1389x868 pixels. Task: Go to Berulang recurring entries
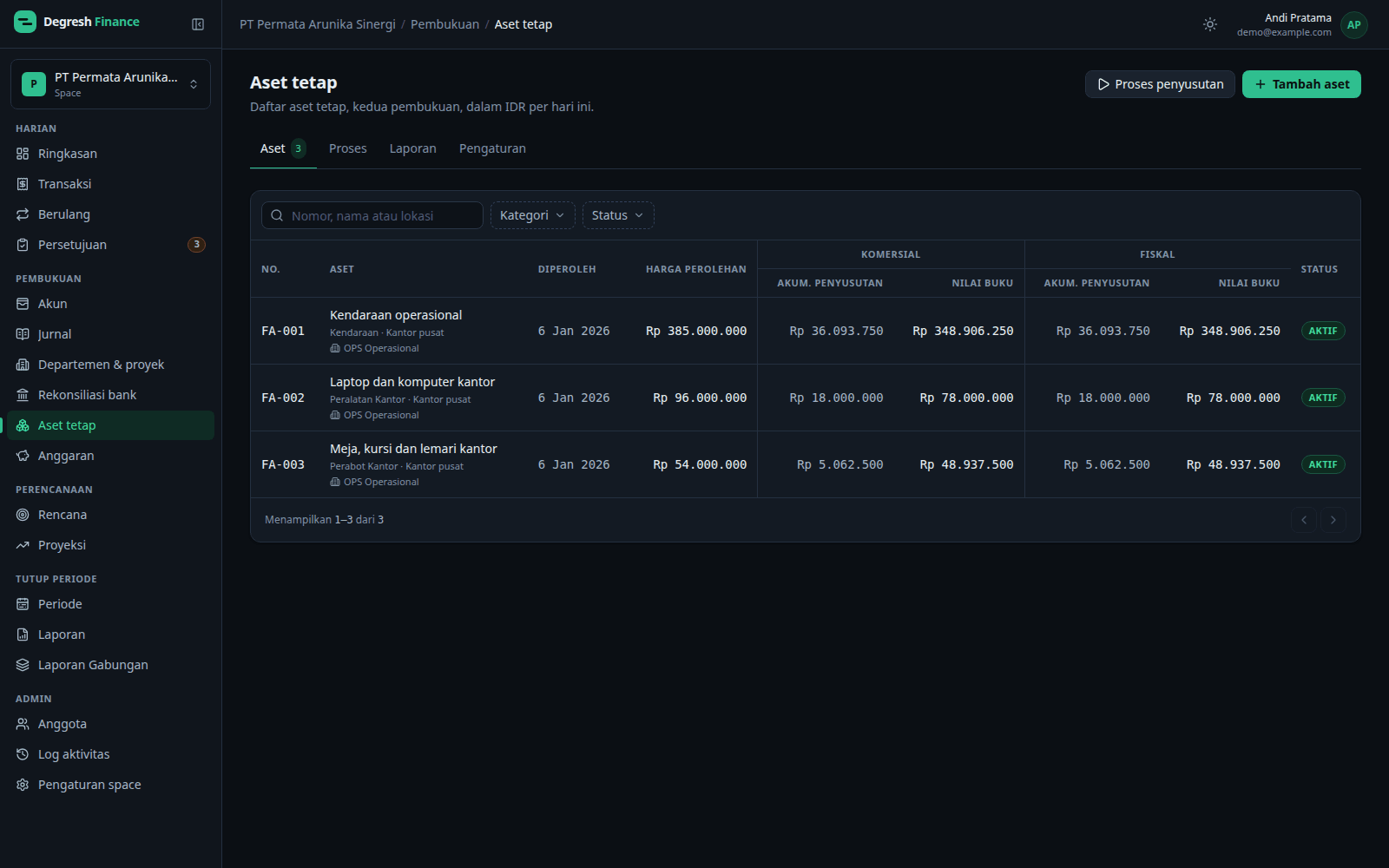point(110,214)
